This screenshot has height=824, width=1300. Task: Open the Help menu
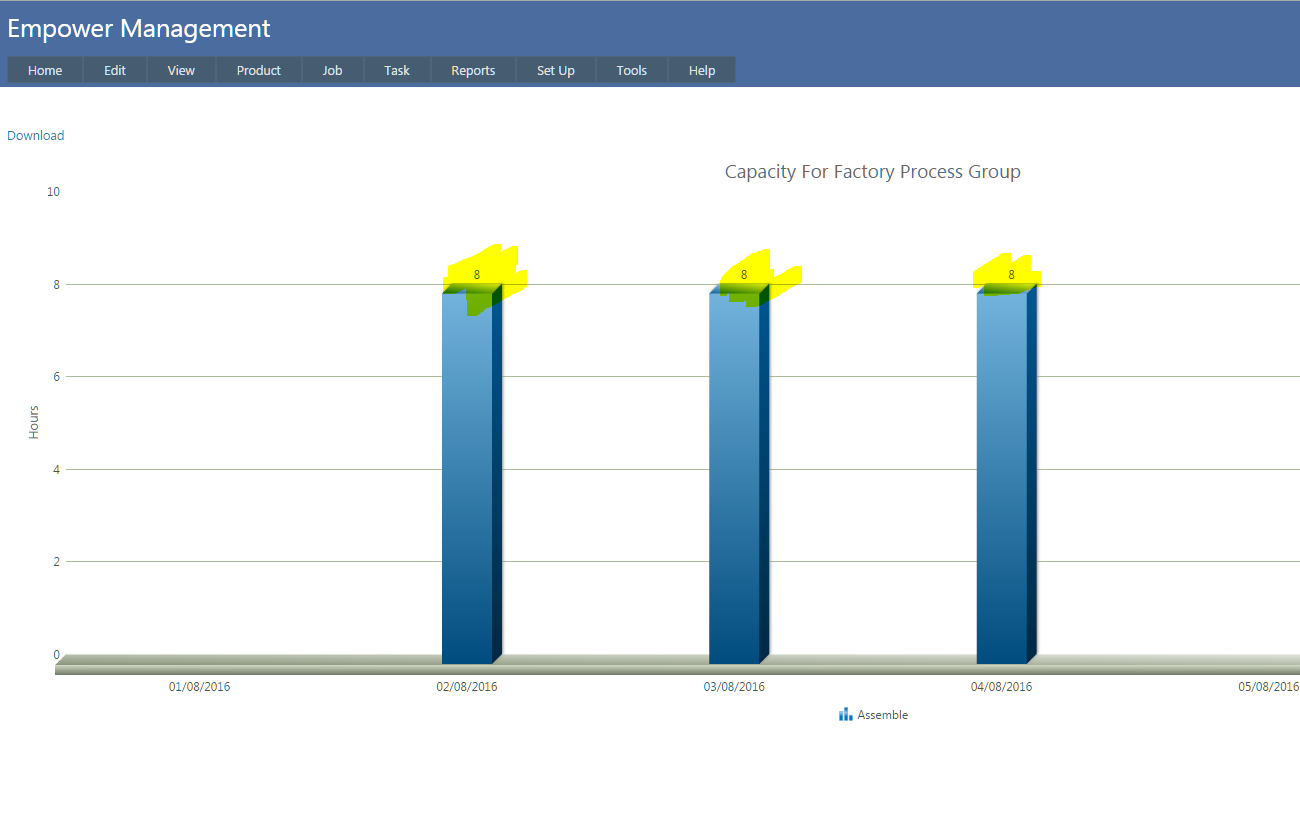pyautogui.click(x=702, y=70)
